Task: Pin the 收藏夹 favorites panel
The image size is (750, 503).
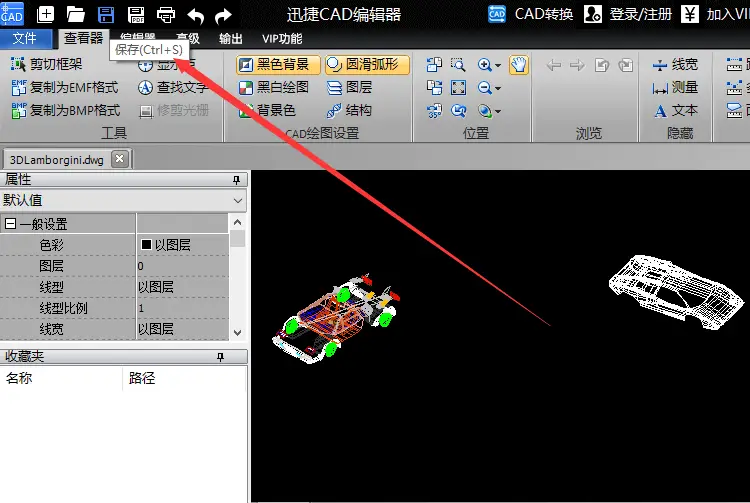Action: pos(221,357)
